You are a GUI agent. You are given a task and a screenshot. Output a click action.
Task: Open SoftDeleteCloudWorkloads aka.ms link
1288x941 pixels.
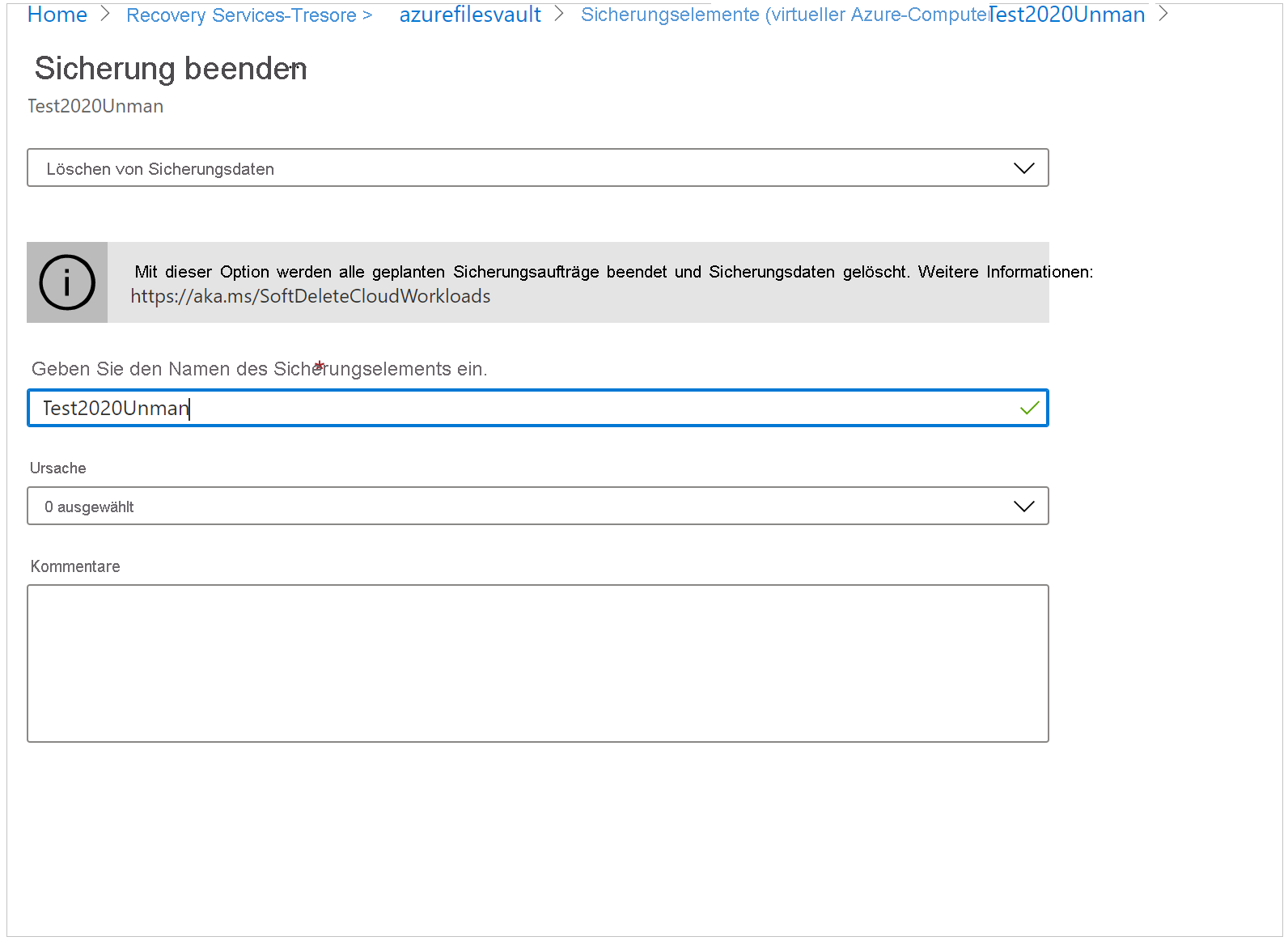pos(311,296)
